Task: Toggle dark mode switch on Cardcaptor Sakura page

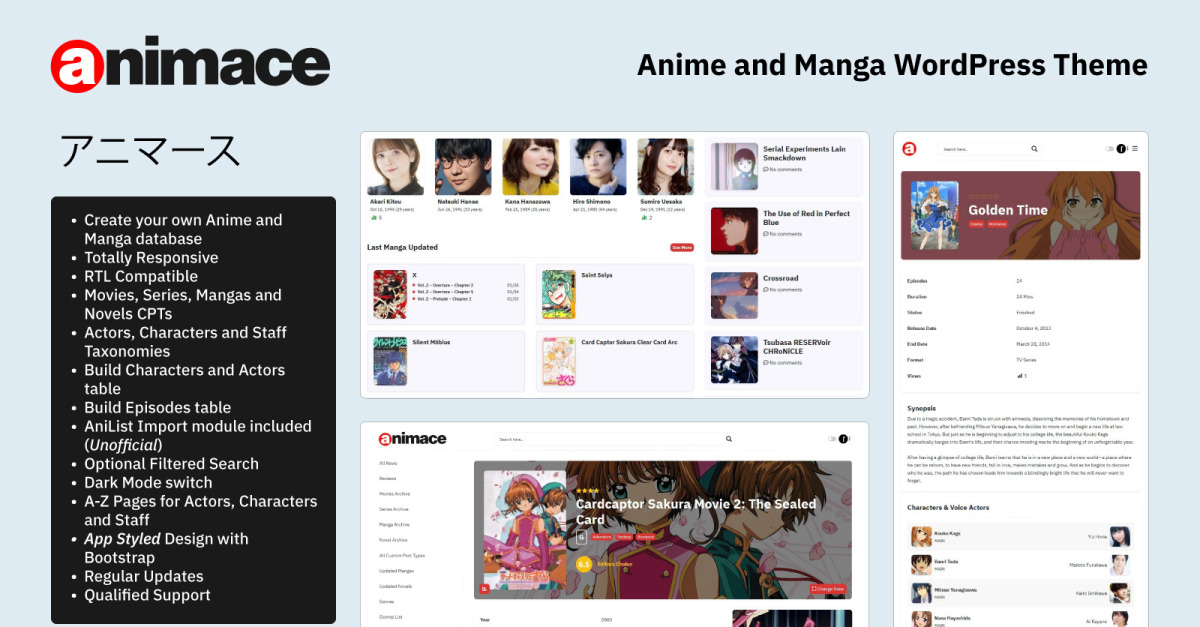Action: pyautogui.click(x=831, y=439)
